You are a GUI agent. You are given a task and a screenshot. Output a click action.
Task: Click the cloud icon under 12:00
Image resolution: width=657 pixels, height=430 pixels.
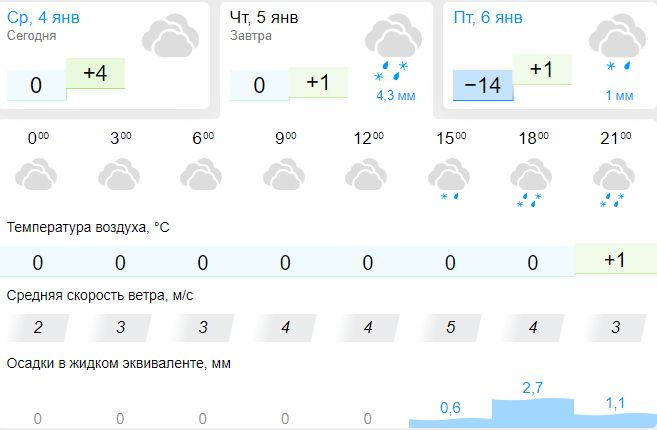[x=366, y=174]
